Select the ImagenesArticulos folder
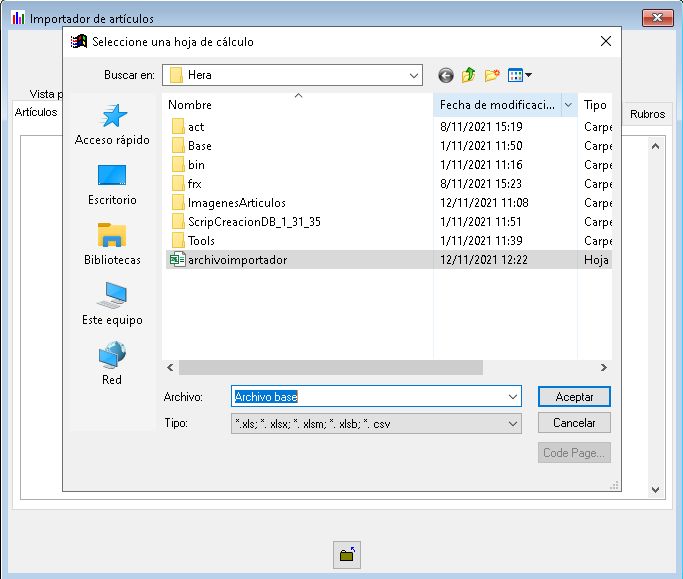 (236, 203)
